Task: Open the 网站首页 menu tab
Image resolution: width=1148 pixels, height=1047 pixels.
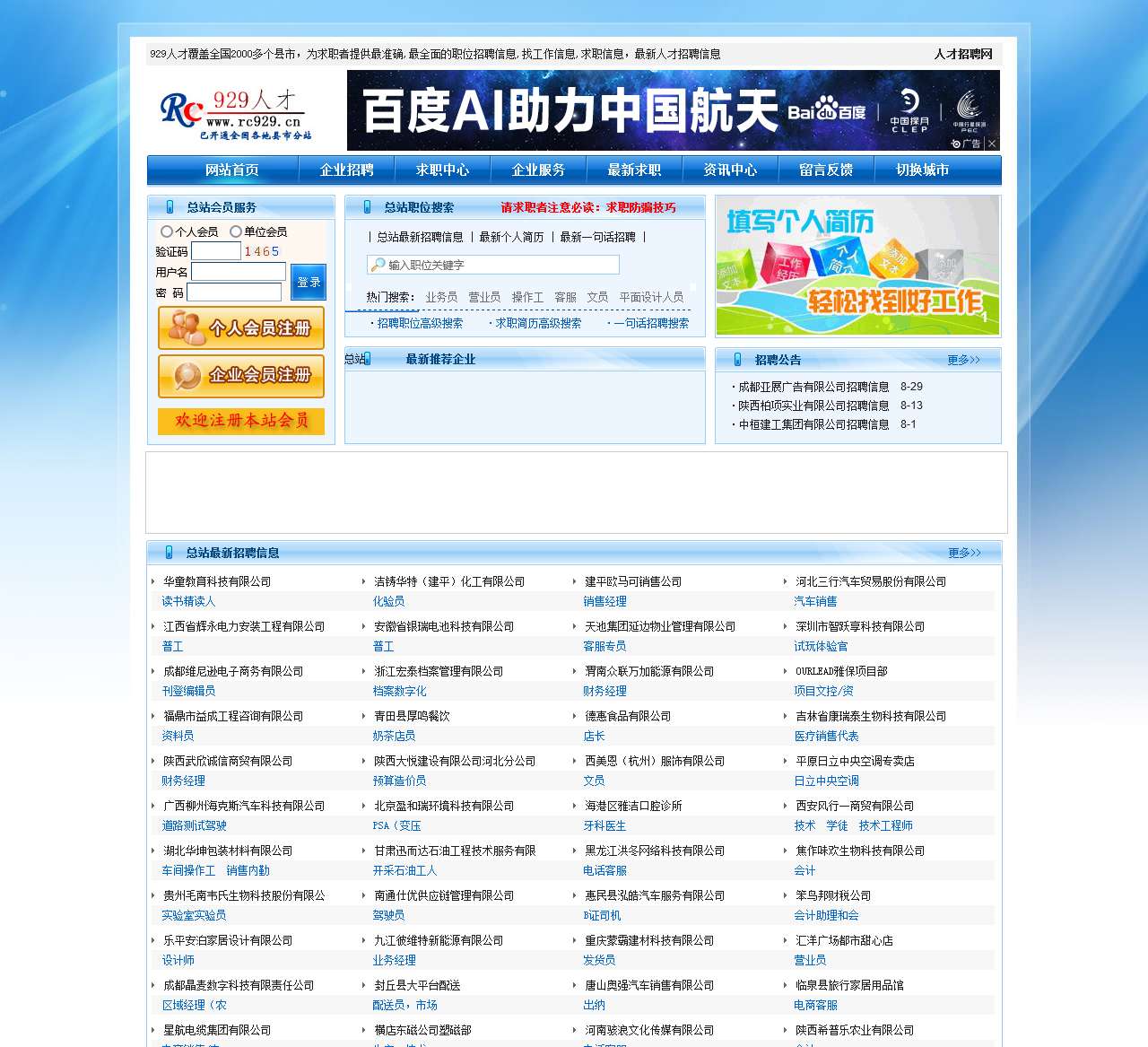Action: click(231, 170)
